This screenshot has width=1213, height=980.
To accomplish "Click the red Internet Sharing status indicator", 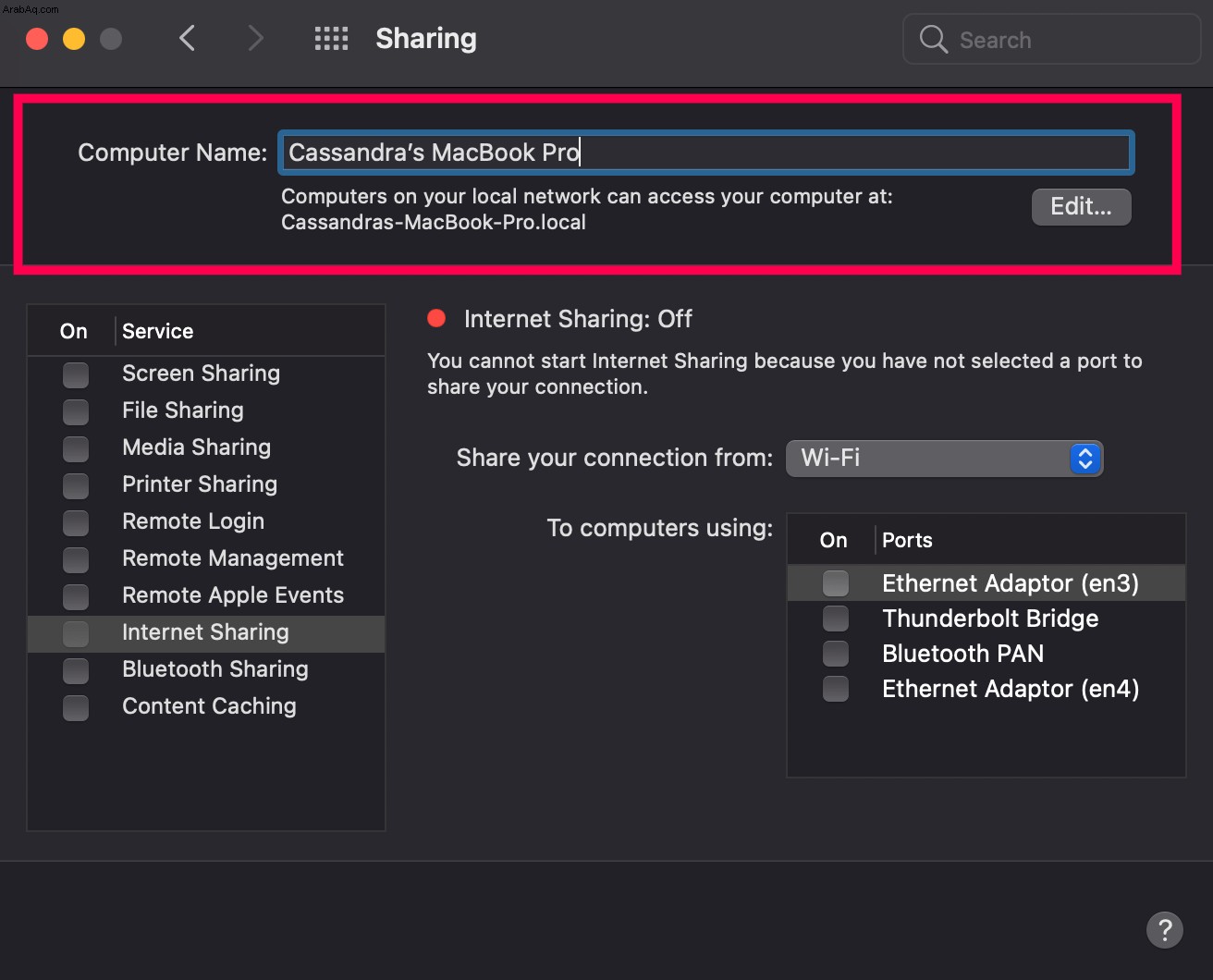I will pyautogui.click(x=436, y=319).
